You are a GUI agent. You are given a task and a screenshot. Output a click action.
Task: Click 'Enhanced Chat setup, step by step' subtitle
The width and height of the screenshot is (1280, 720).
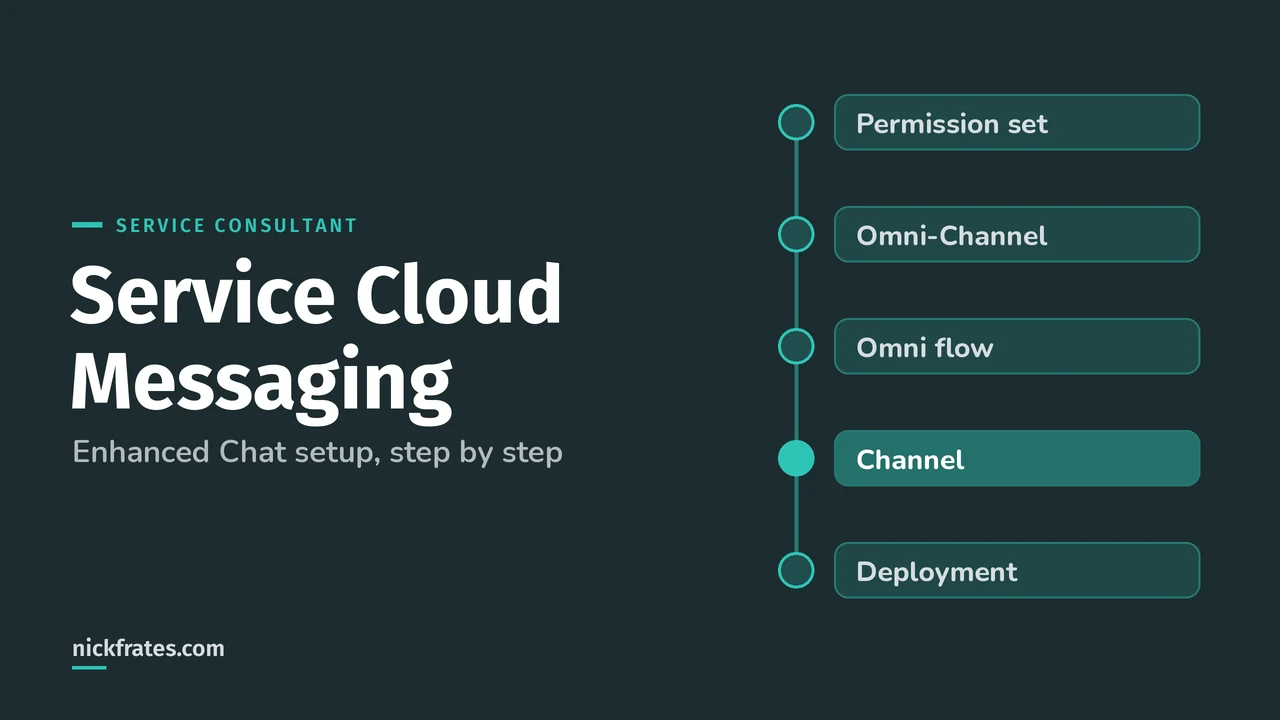coord(317,452)
